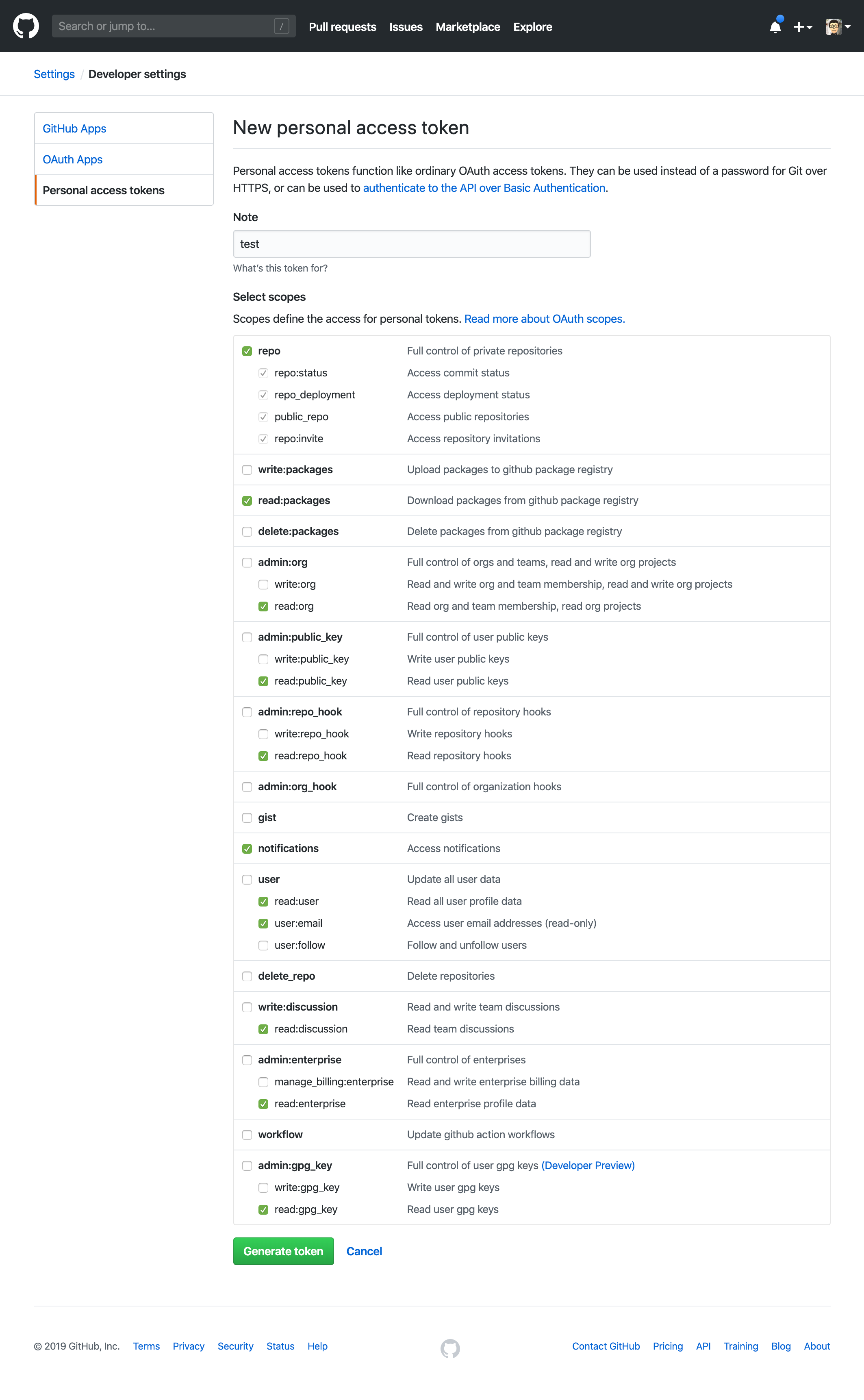Uncheck the read:org scope
The width and height of the screenshot is (864, 1400).
click(263, 606)
